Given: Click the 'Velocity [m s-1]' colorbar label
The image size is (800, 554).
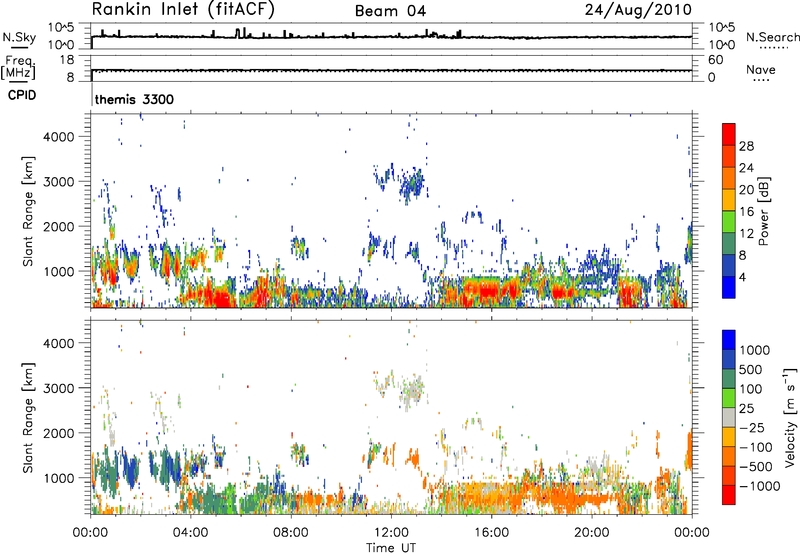Looking at the screenshot, I should (x=790, y=417).
